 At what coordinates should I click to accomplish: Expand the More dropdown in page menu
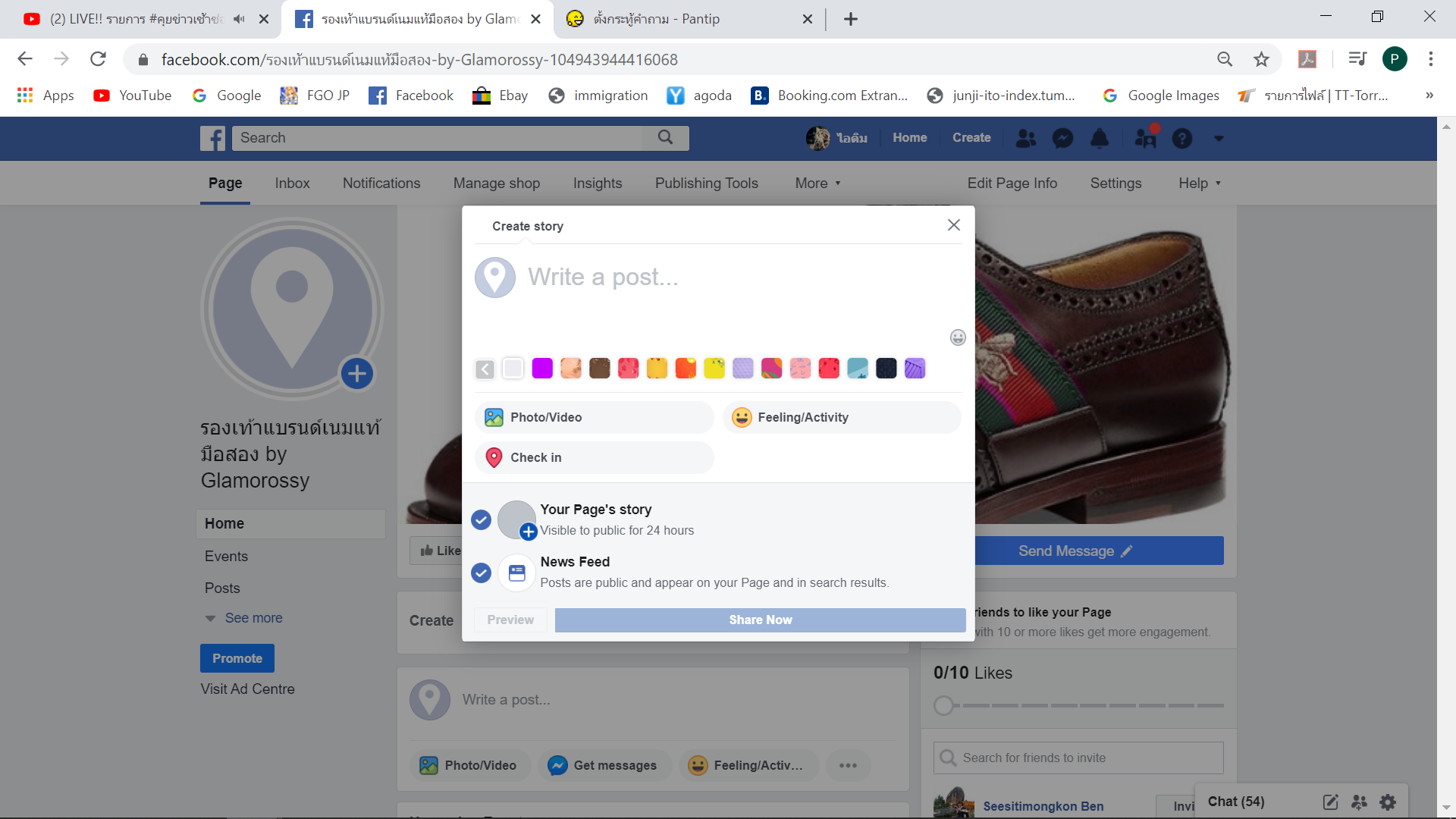click(x=817, y=183)
